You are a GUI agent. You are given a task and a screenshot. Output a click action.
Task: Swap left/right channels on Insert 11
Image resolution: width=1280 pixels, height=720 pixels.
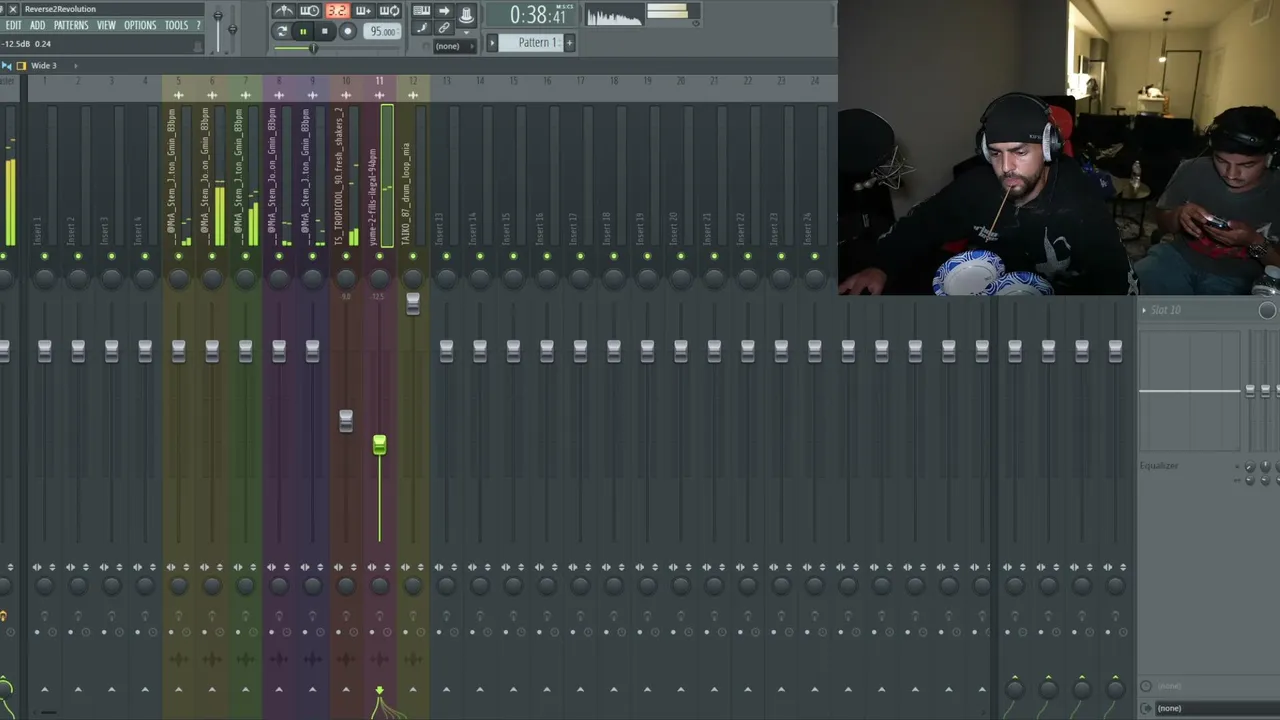pos(373,567)
